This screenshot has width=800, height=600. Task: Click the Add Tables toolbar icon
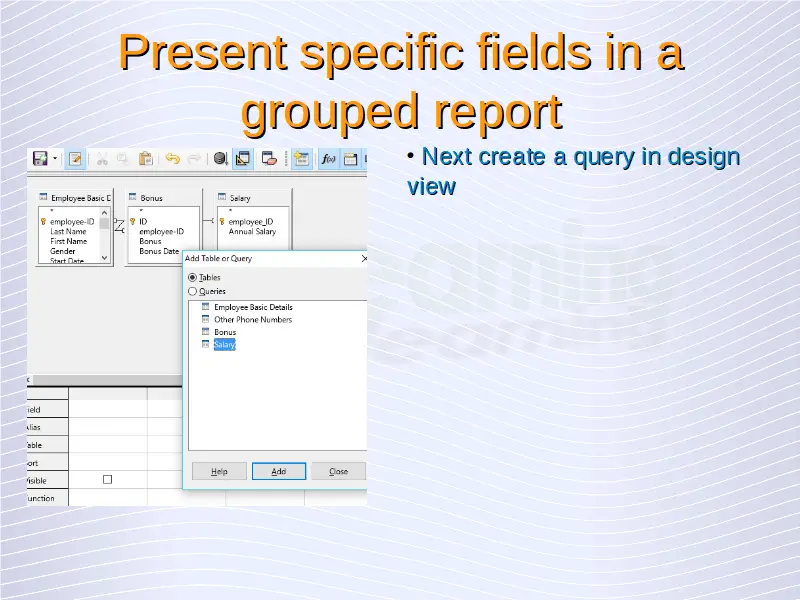pyautogui.click(x=302, y=159)
